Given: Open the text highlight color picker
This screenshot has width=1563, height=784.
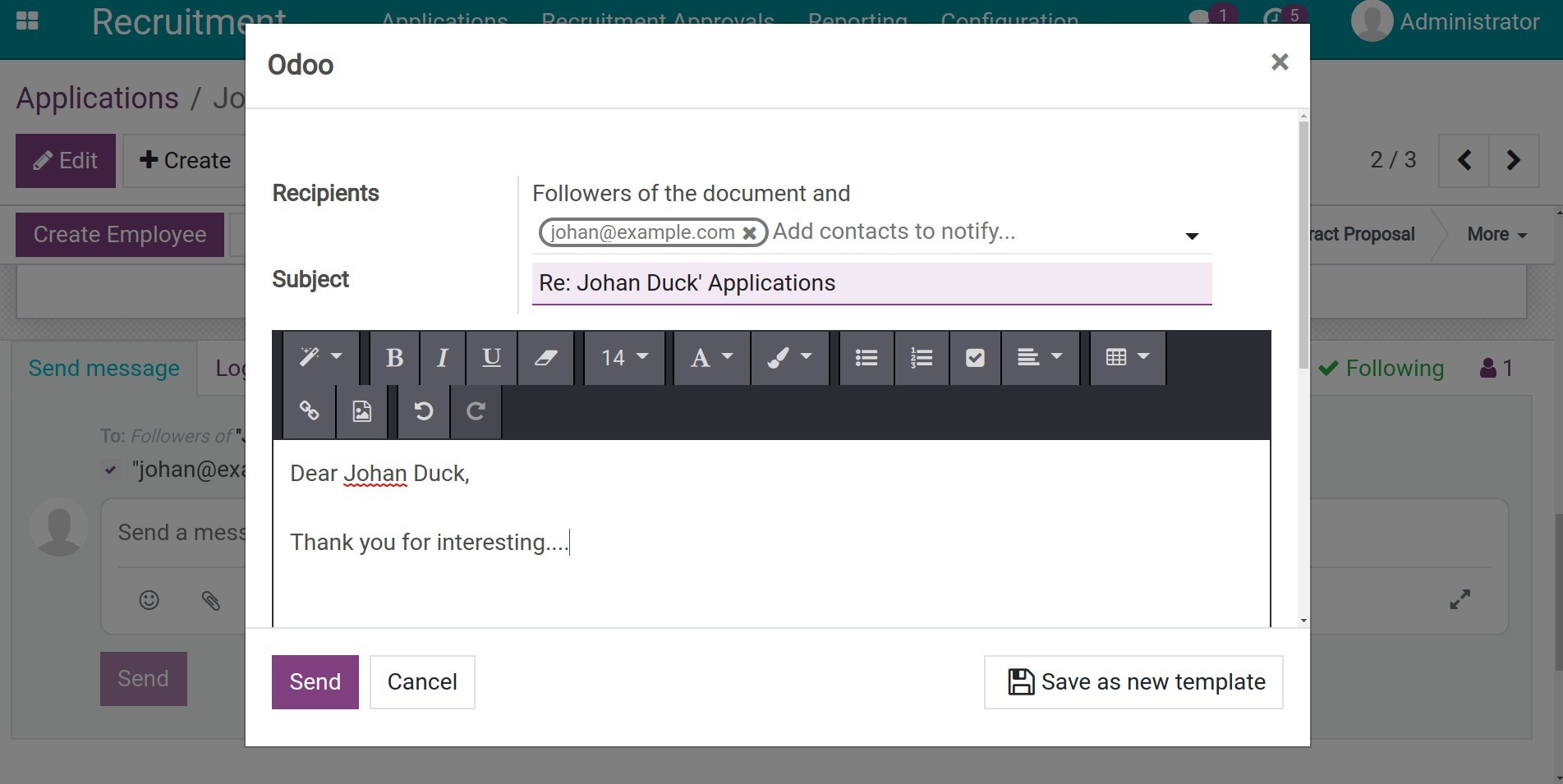Looking at the screenshot, I should pos(788,358).
